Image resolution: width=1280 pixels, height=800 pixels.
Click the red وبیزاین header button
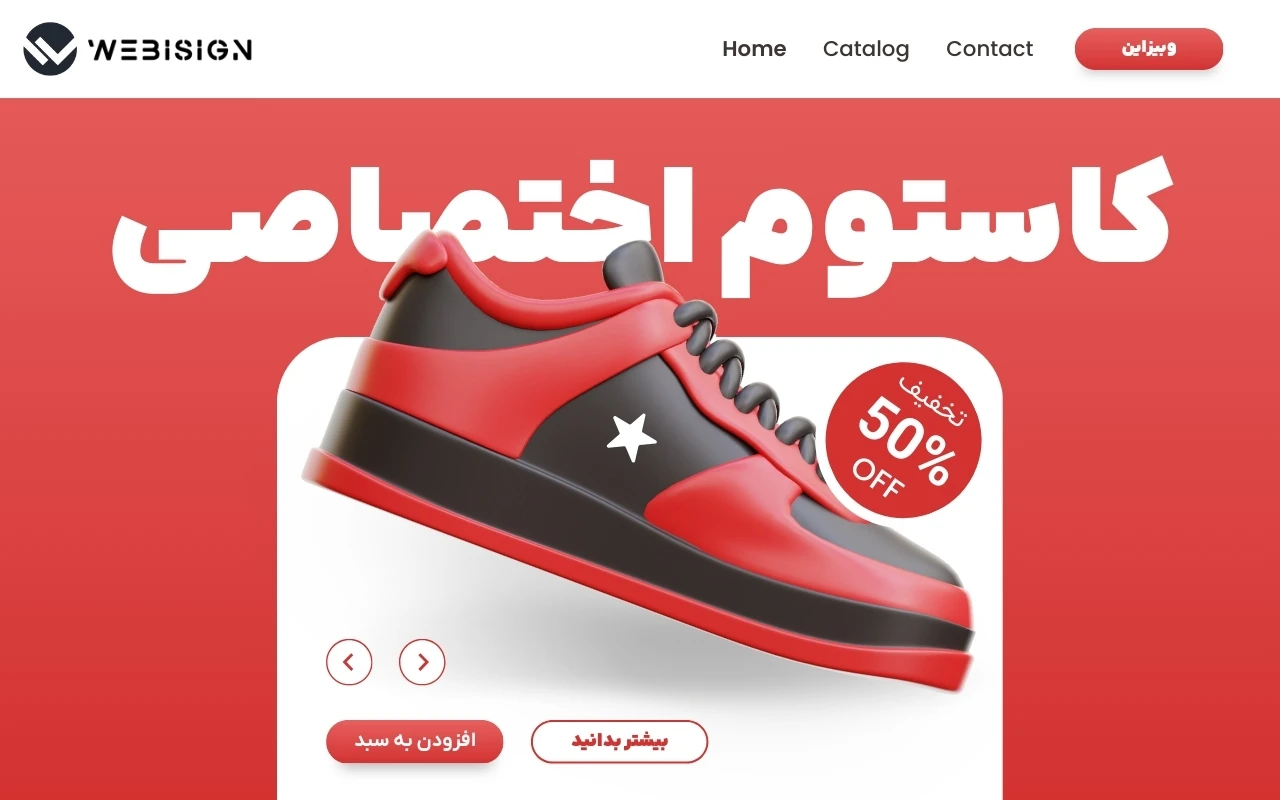coord(1149,48)
